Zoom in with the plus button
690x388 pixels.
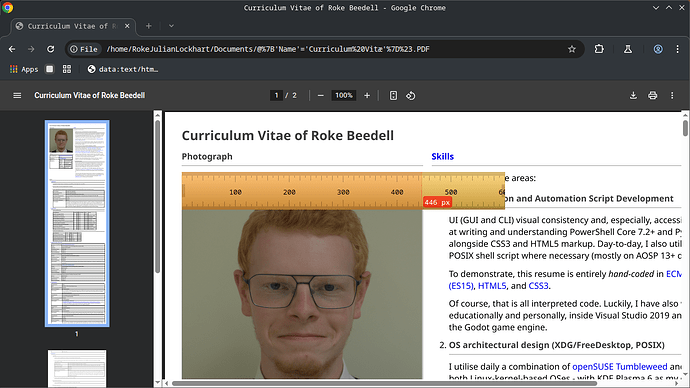(367, 95)
